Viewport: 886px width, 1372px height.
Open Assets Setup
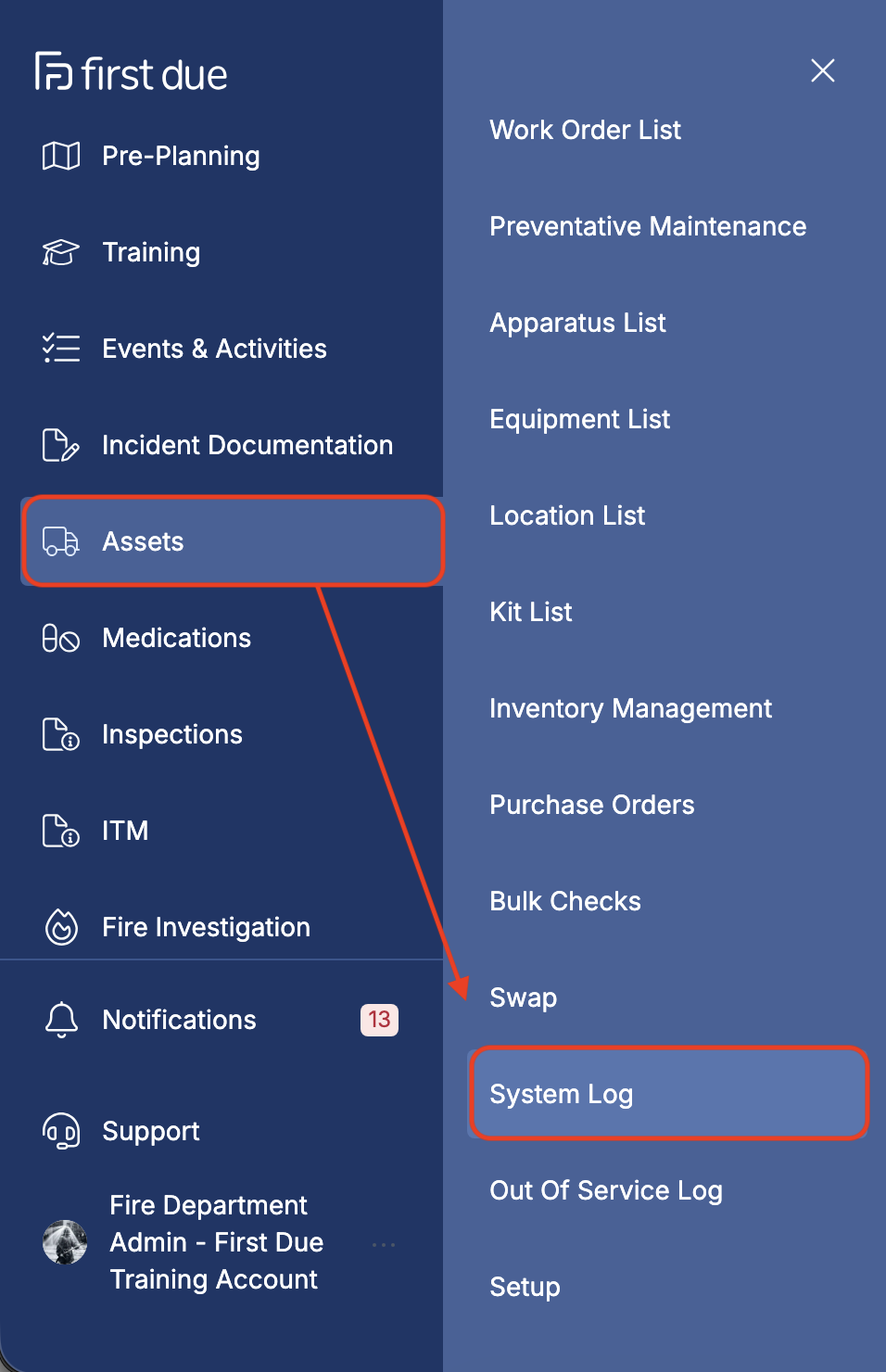tap(525, 1287)
